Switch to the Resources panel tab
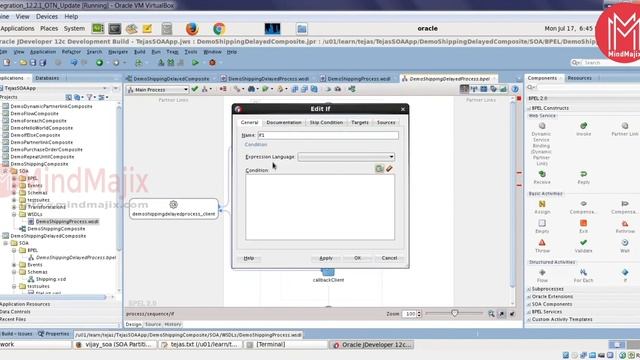 (x=579, y=78)
